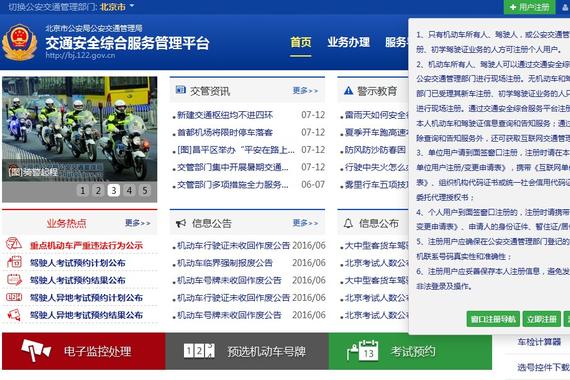This screenshot has height=380, width=570.
Task: Click the national police emblem logo
Action: (20, 42)
